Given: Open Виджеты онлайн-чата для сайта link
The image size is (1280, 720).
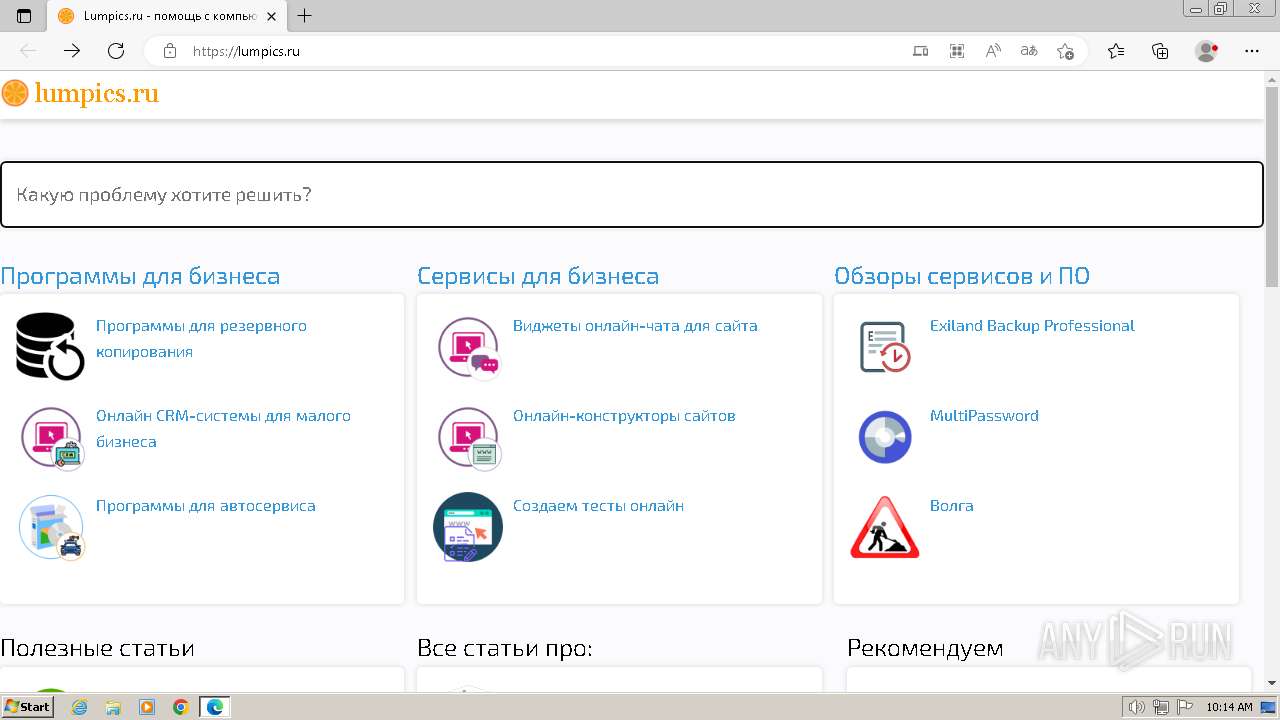Looking at the screenshot, I should point(635,326).
